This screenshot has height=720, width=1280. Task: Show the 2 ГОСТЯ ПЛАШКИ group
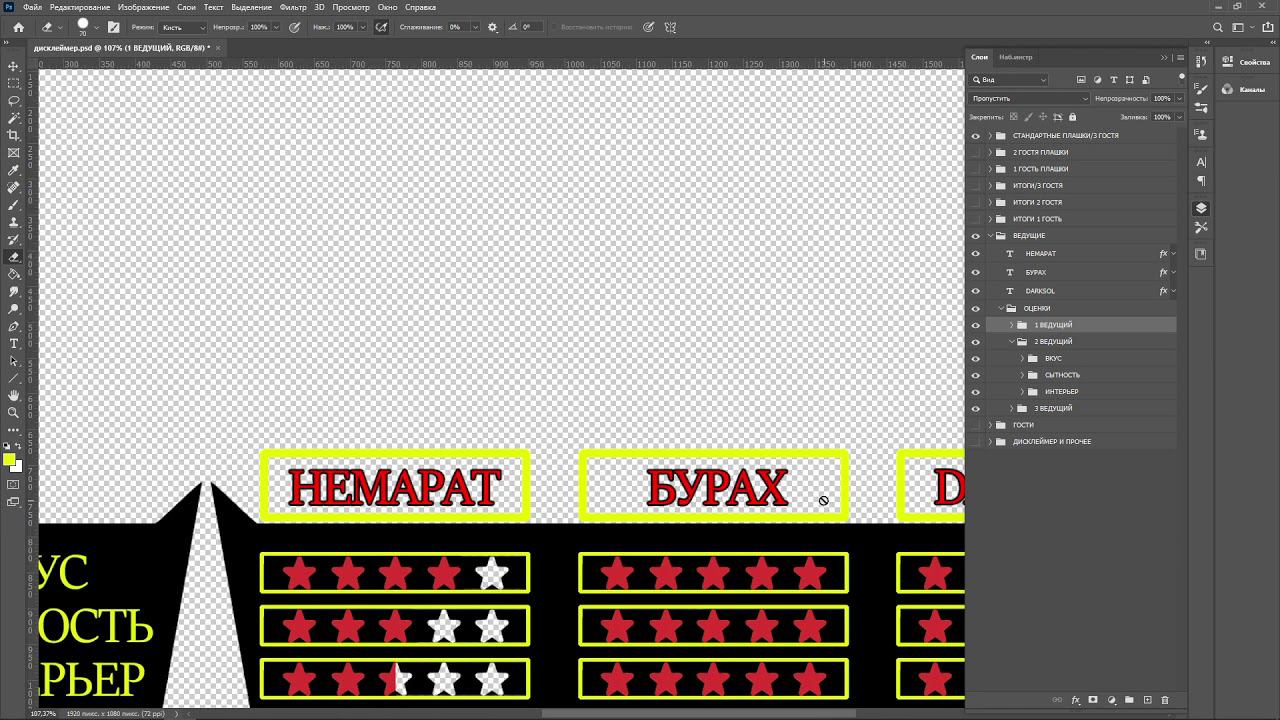pyautogui.click(x=976, y=152)
